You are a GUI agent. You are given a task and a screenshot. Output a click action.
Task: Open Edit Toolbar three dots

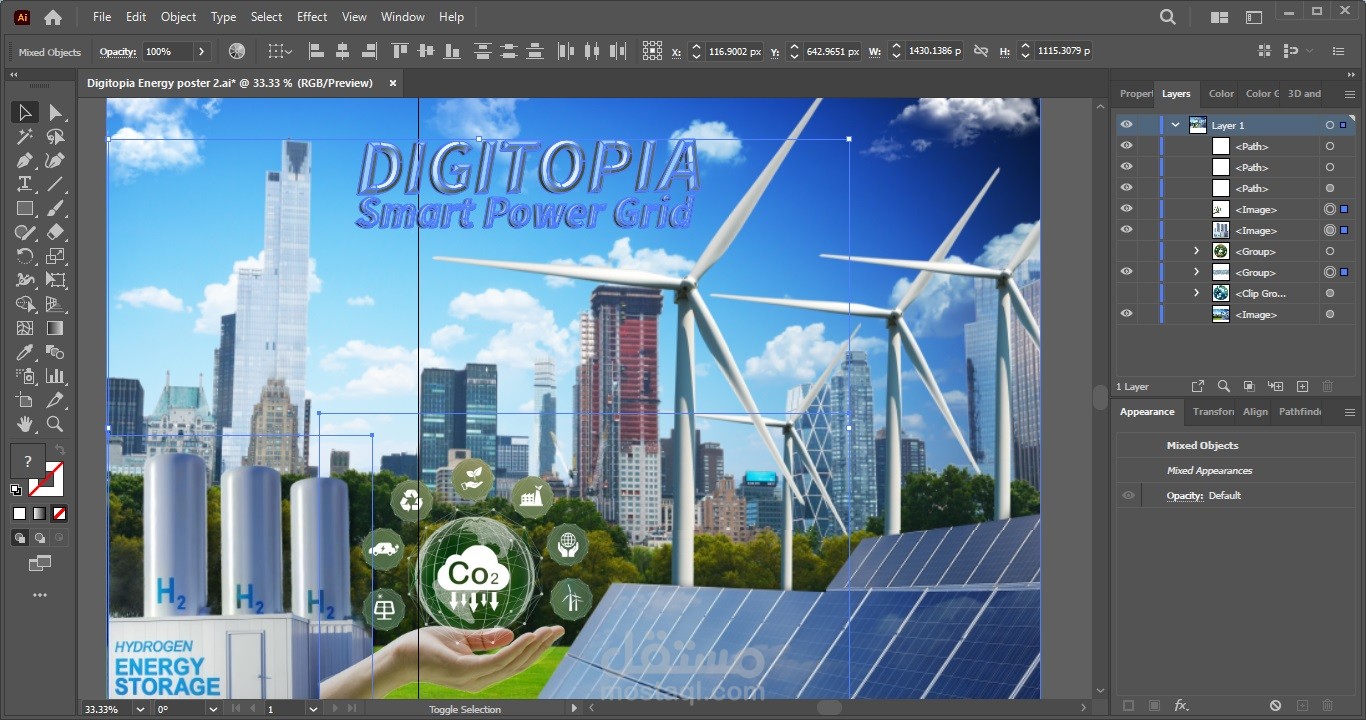tap(40, 595)
